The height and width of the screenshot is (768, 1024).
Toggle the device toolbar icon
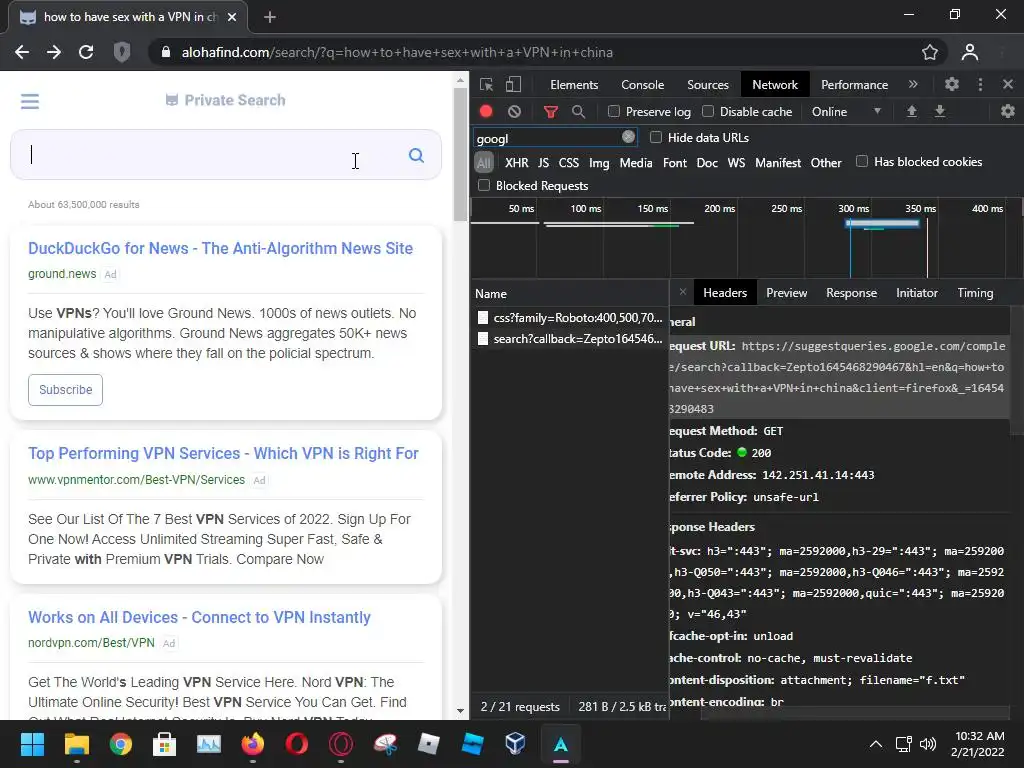point(514,85)
